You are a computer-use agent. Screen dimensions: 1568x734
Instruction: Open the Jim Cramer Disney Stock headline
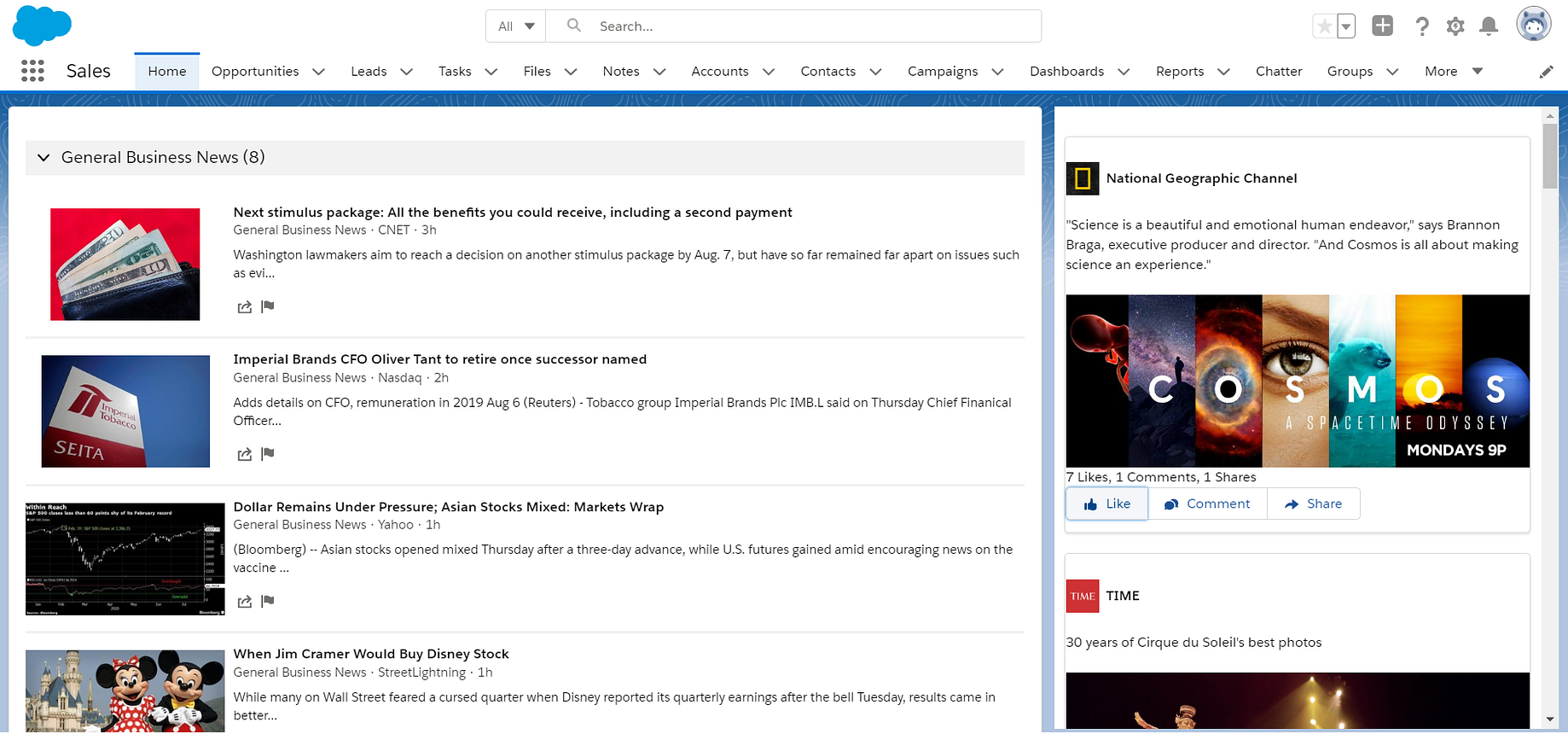pyautogui.click(x=371, y=654)
